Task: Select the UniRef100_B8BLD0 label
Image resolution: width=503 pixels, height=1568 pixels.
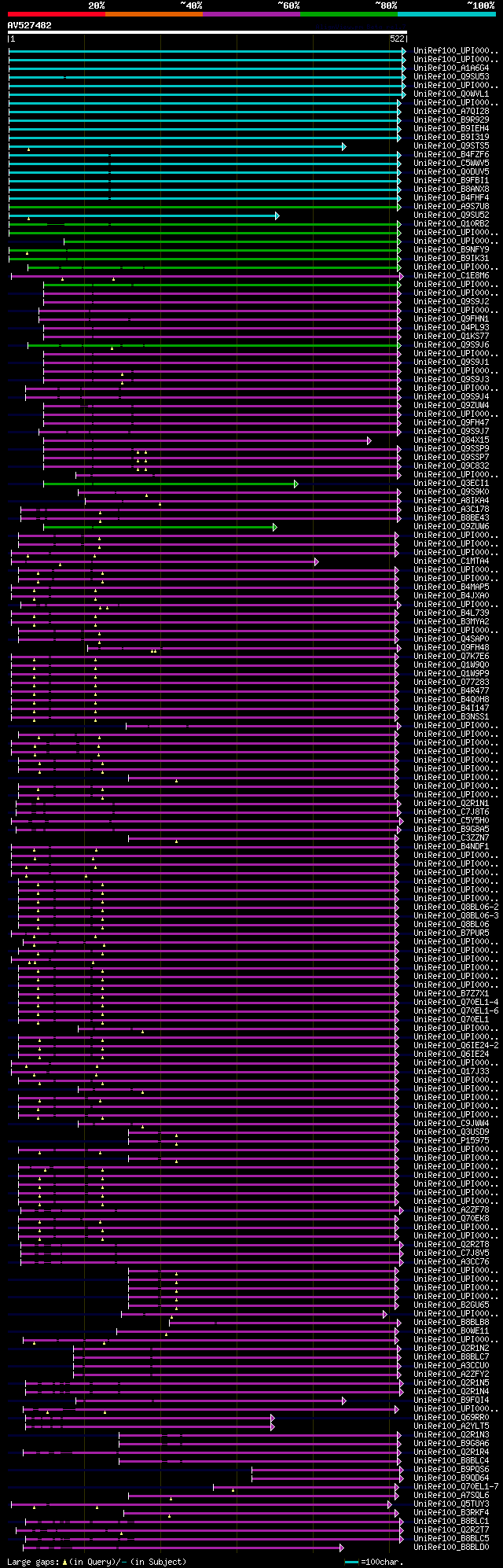Action: (451, 1547)
